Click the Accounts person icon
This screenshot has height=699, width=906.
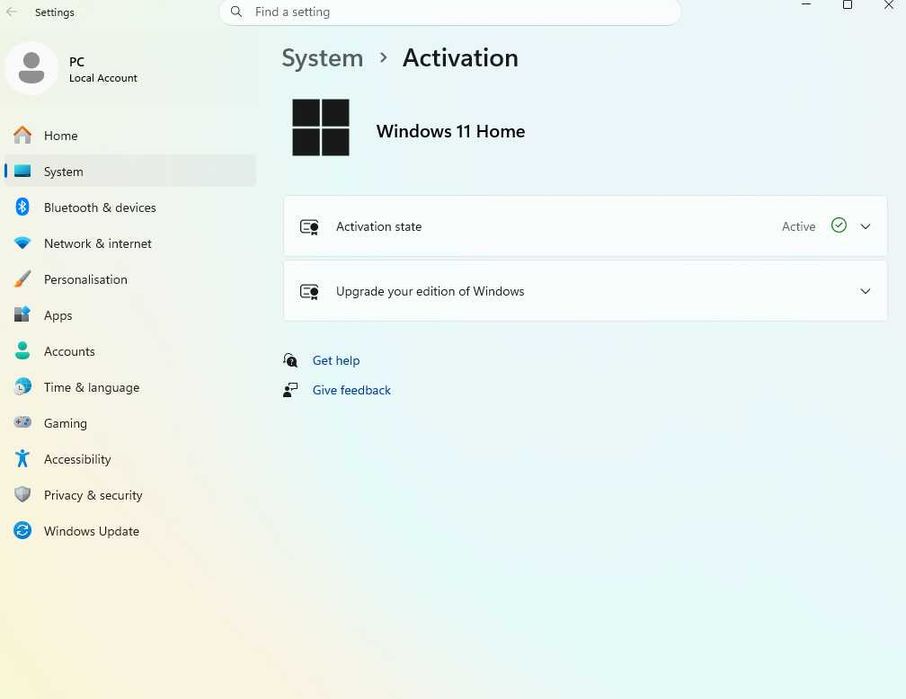click(23, 351)
